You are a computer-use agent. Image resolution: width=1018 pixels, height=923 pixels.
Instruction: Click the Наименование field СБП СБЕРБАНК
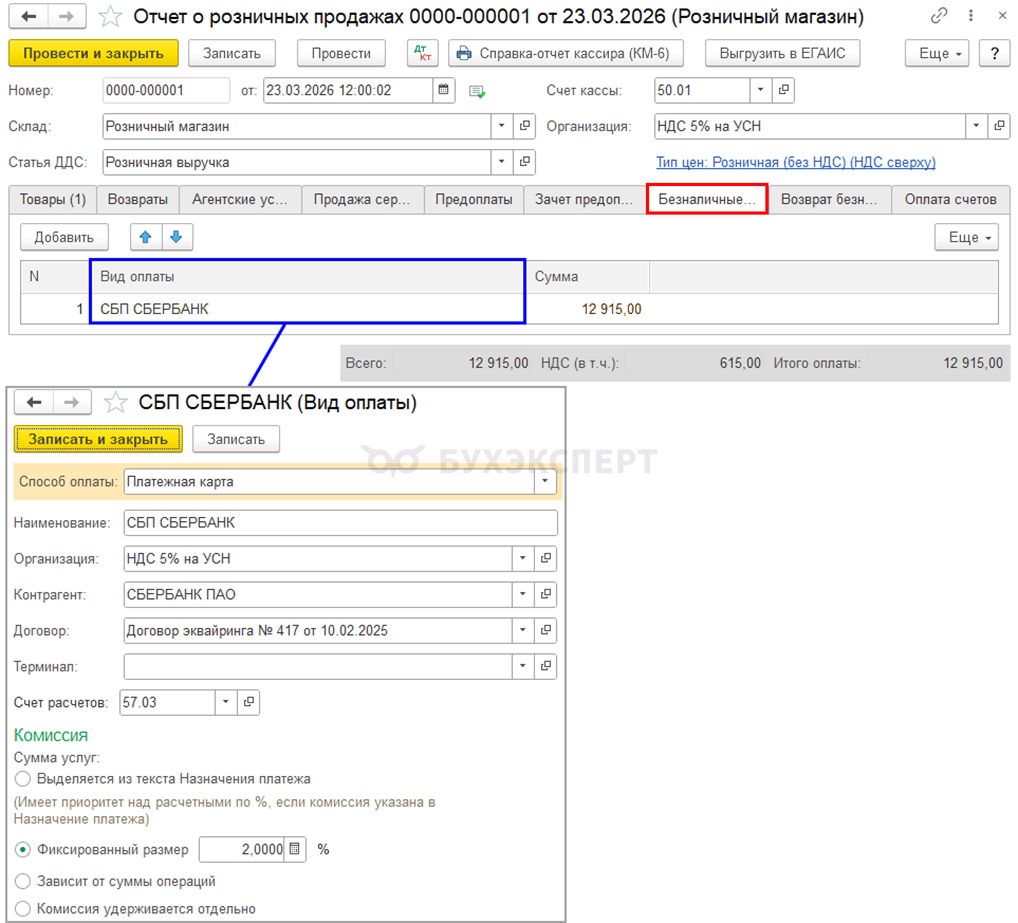pyautogui.click(x=340, y=523)
